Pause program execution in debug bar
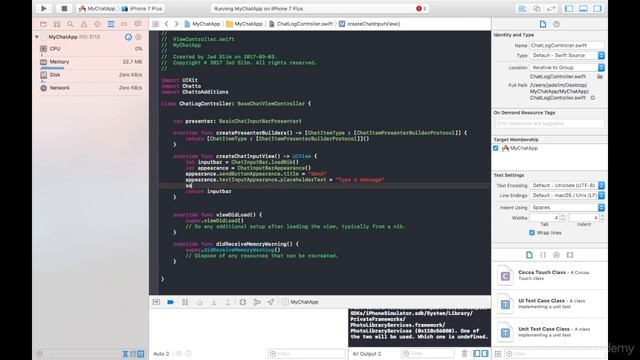 185,302
